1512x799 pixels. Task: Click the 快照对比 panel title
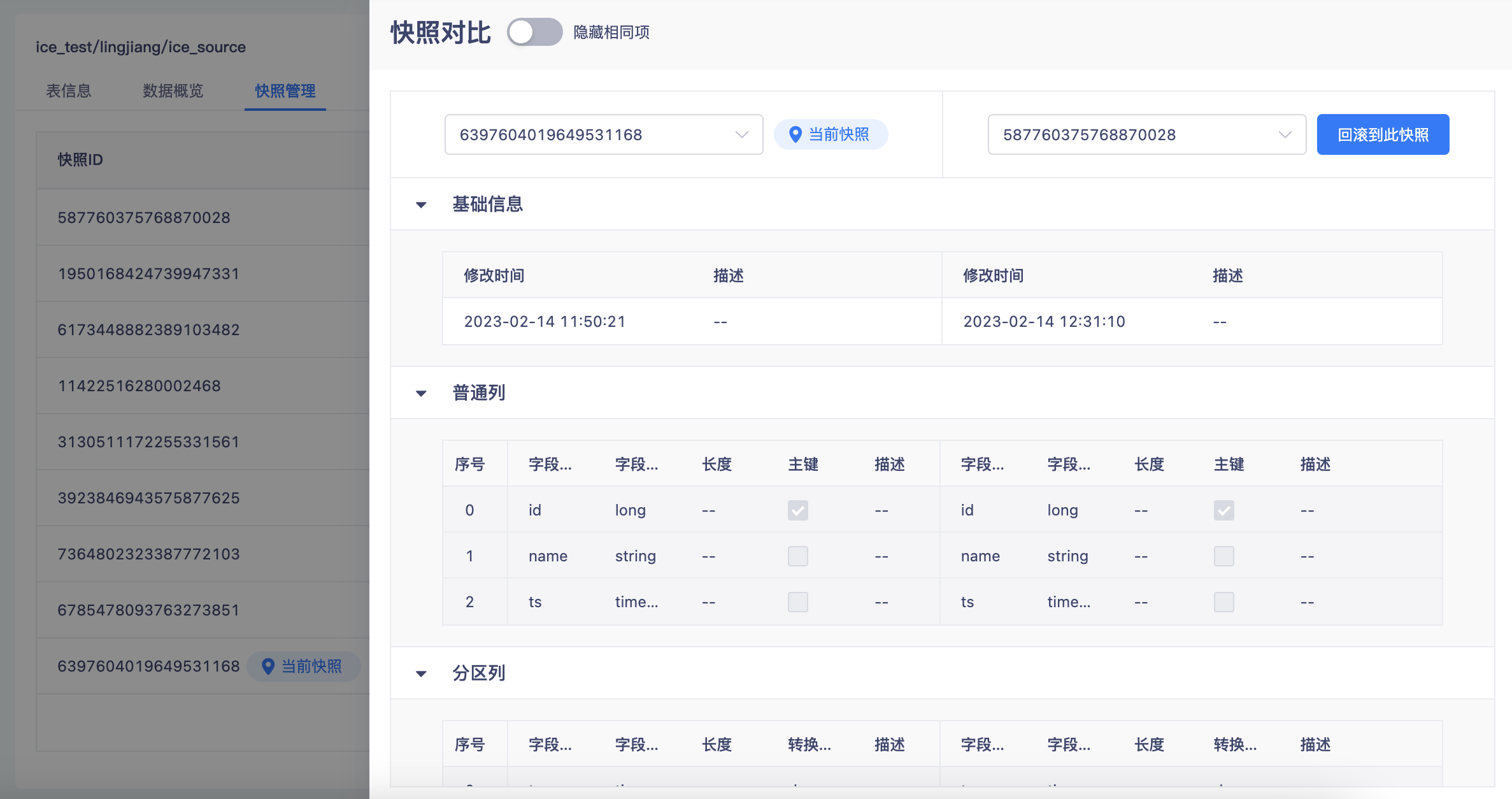click(x=440, y=32)
